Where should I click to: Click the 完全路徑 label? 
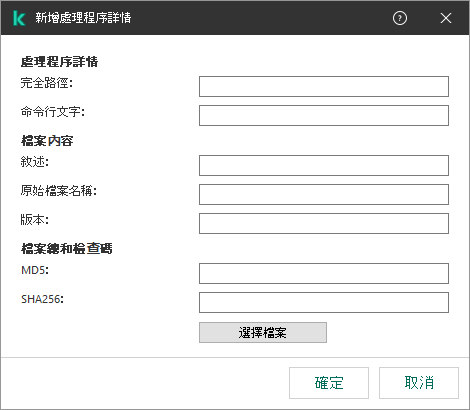click(47, 83)
